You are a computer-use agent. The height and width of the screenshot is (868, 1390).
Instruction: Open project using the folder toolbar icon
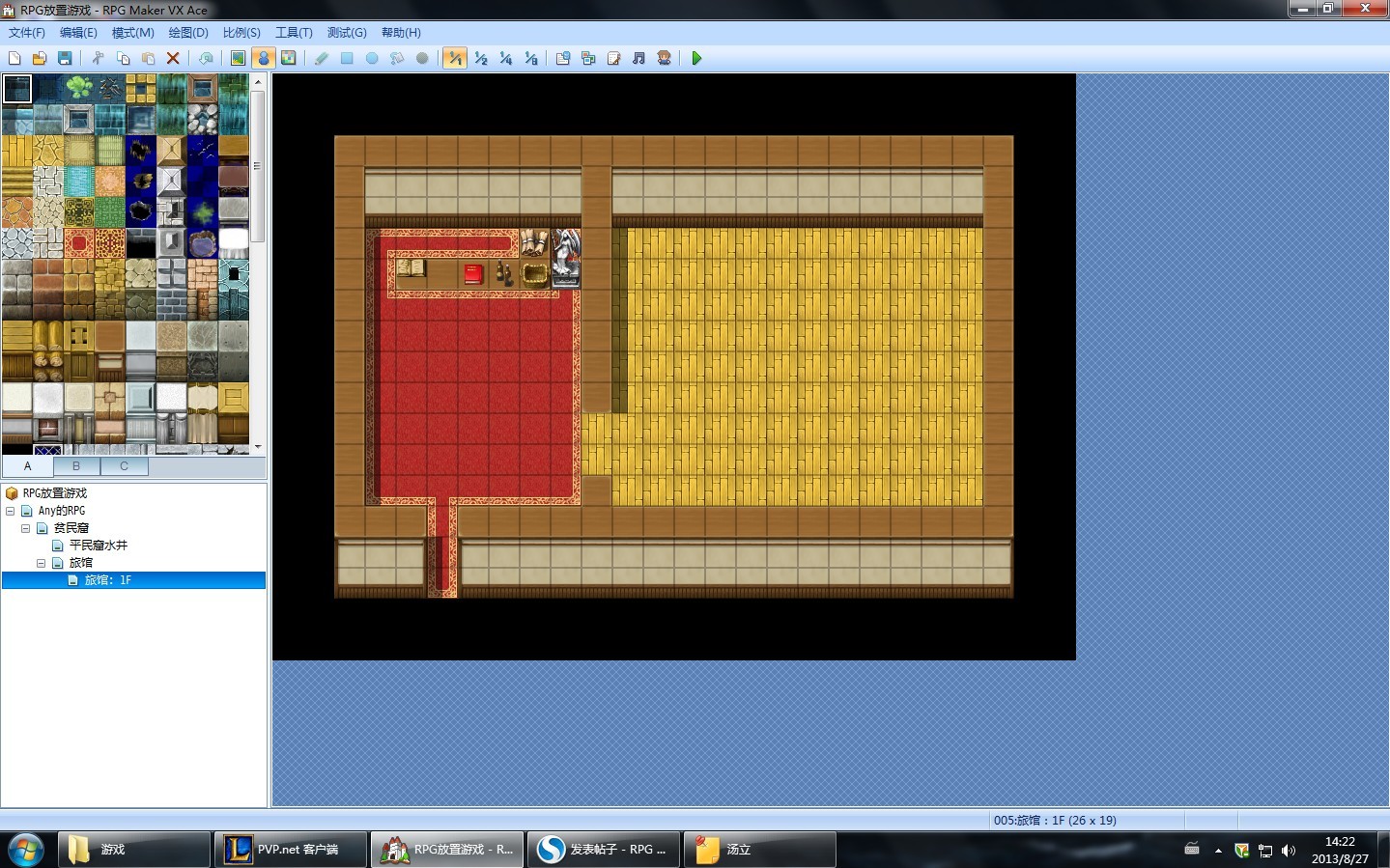(x=40, y=59)
